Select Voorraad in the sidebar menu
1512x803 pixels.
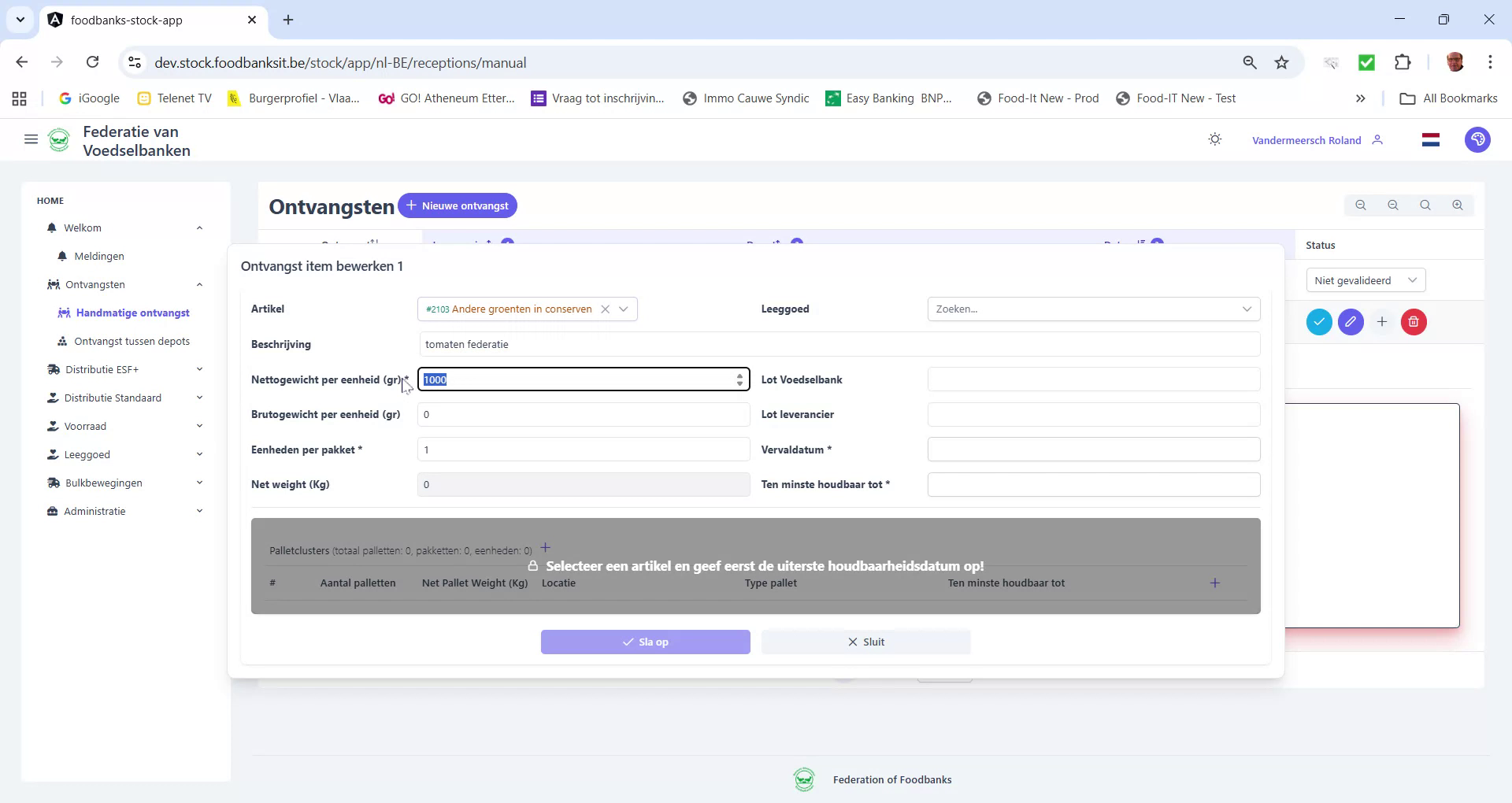[85, 426]
